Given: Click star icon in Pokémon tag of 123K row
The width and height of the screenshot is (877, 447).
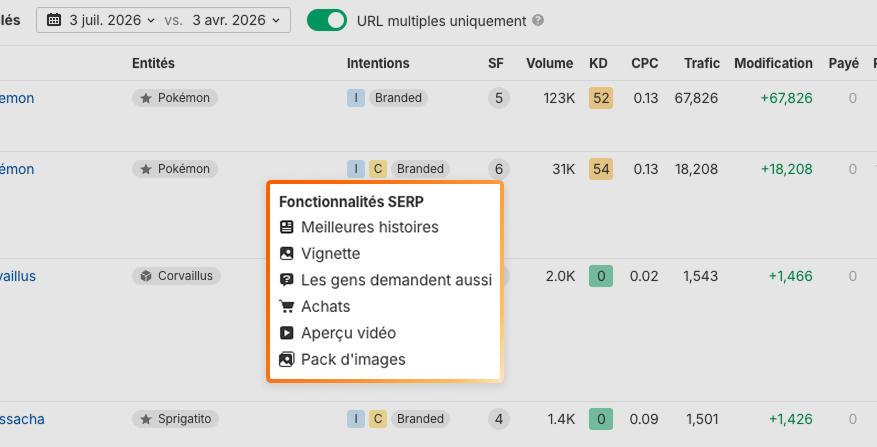Looking at the screenshot, I should (146, 98).
